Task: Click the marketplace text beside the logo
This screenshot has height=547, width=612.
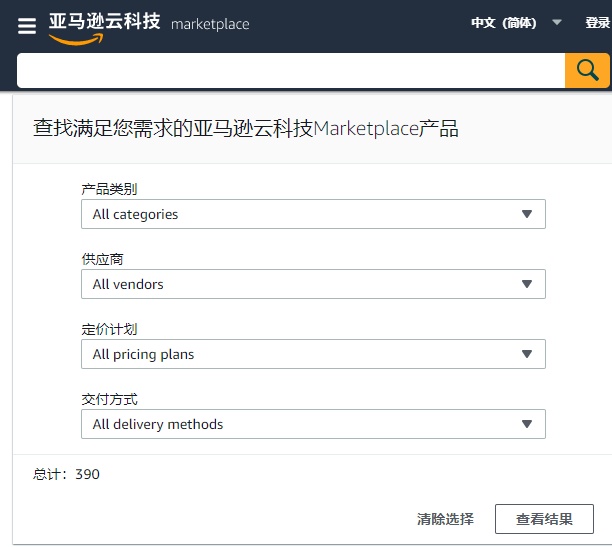Action: click(210, 24)
